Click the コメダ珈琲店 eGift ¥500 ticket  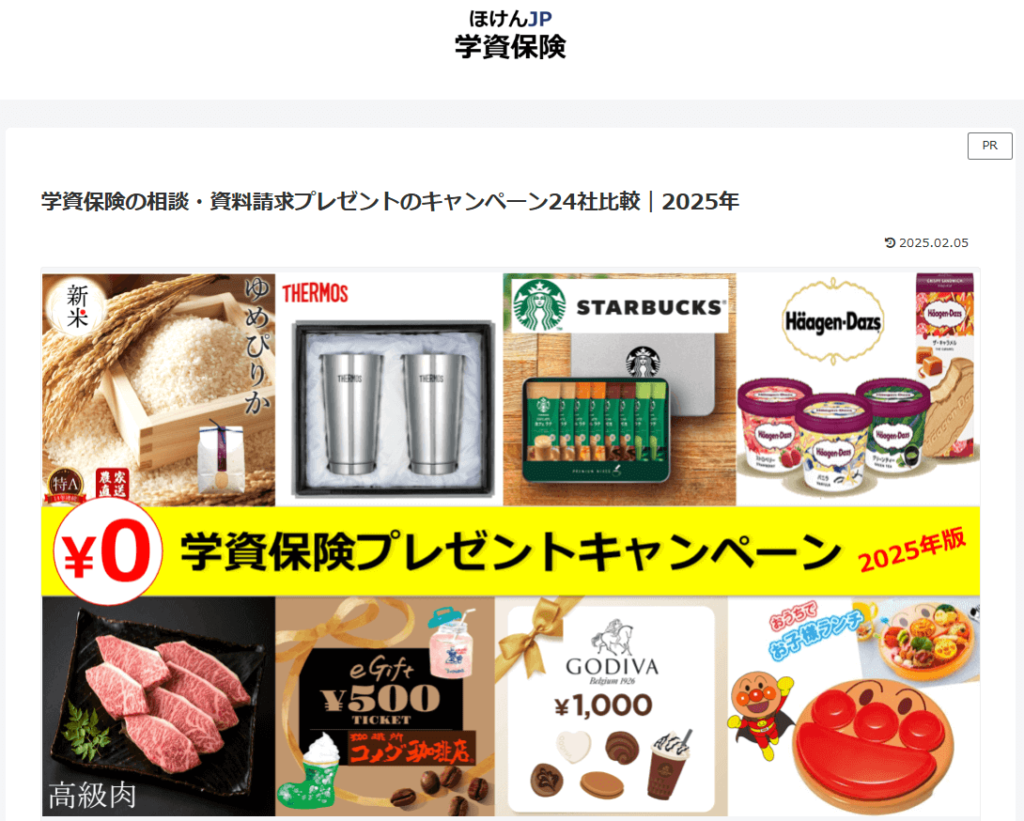point(385,706)
